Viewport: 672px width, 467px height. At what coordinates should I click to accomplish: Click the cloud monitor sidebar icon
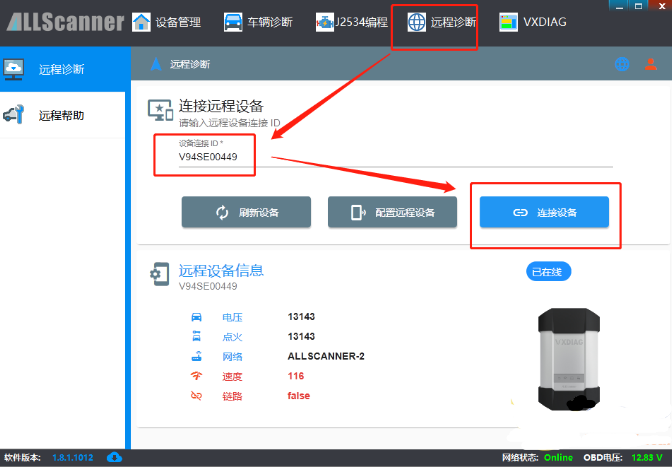click(14, 69)
